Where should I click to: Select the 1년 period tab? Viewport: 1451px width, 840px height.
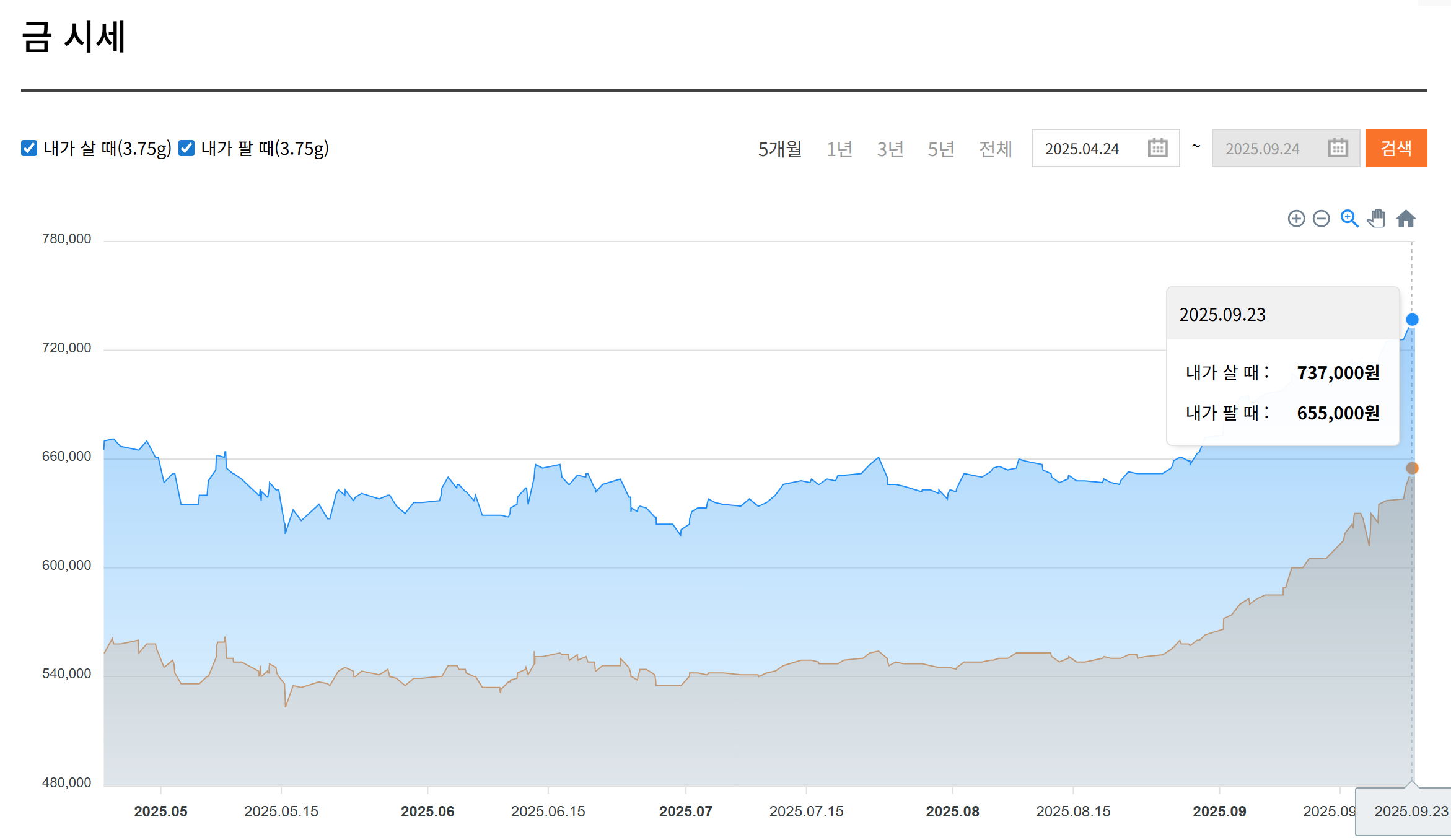(839, 149)
